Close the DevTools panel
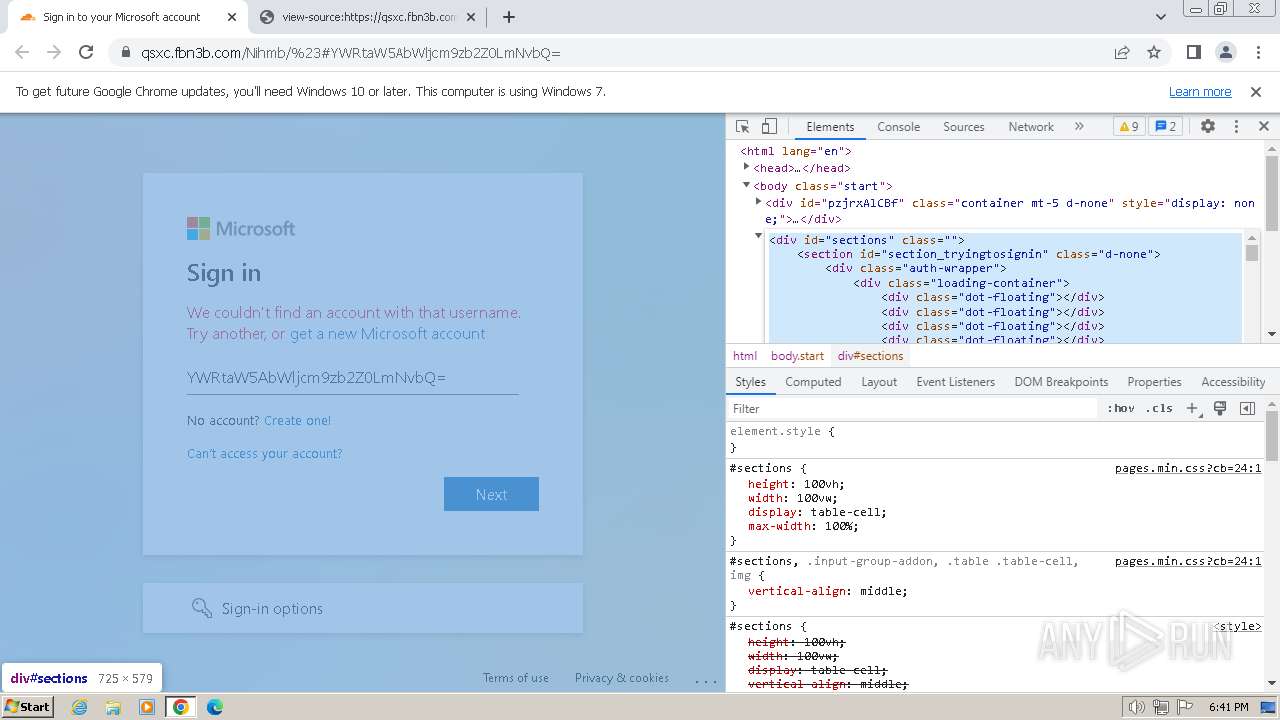The height and width of the screenshot is (720, 1280). [x=1264, y=127]
